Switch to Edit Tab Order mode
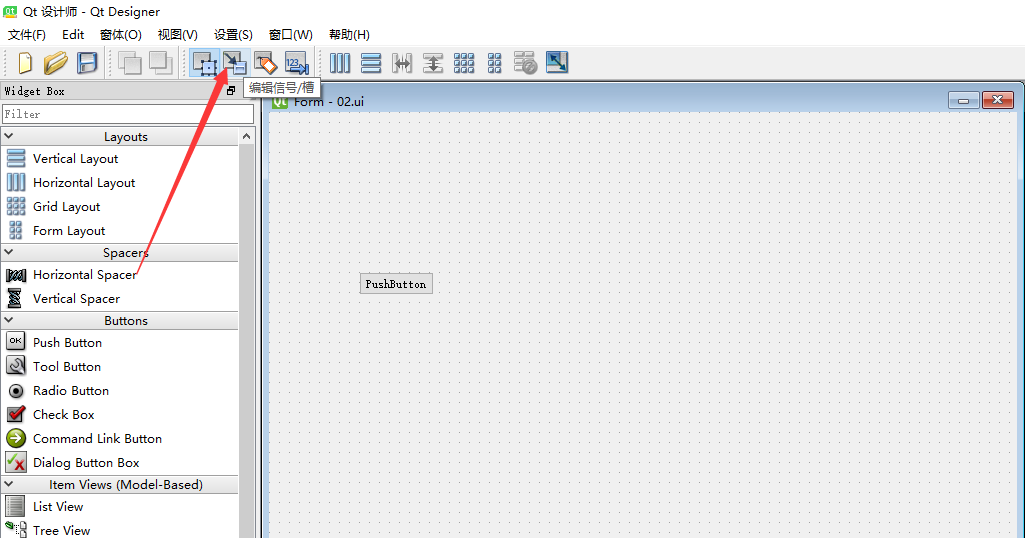This screenshot has width=1025, height=538. point(296,63)
